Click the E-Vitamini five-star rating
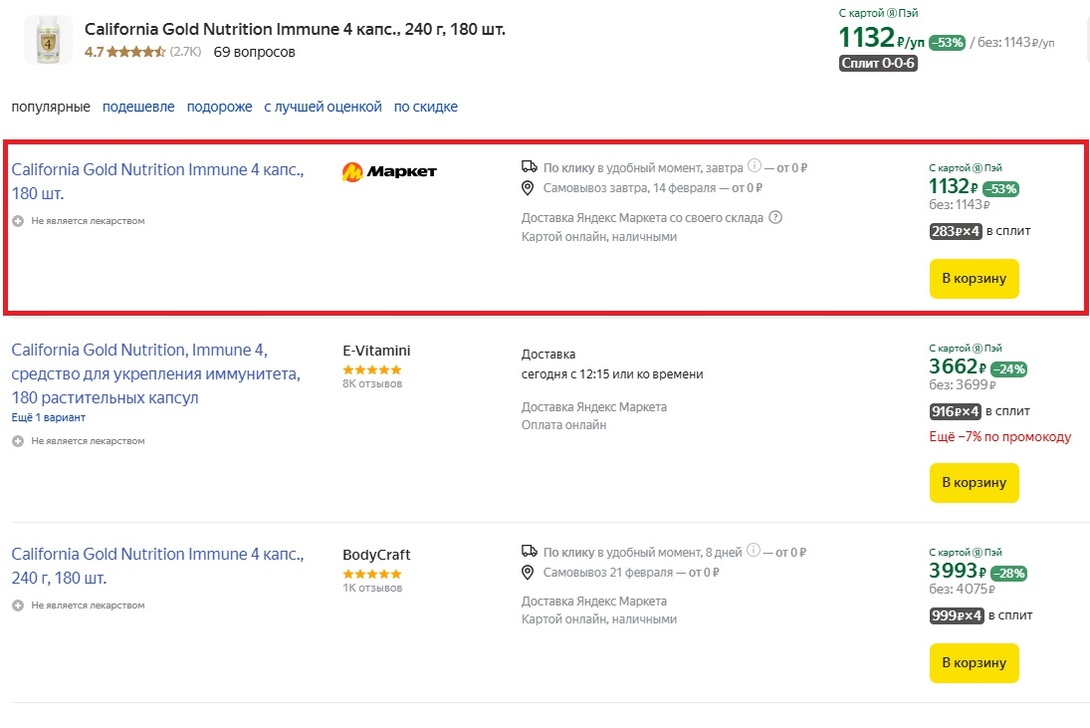 click(x=372, y=370)
